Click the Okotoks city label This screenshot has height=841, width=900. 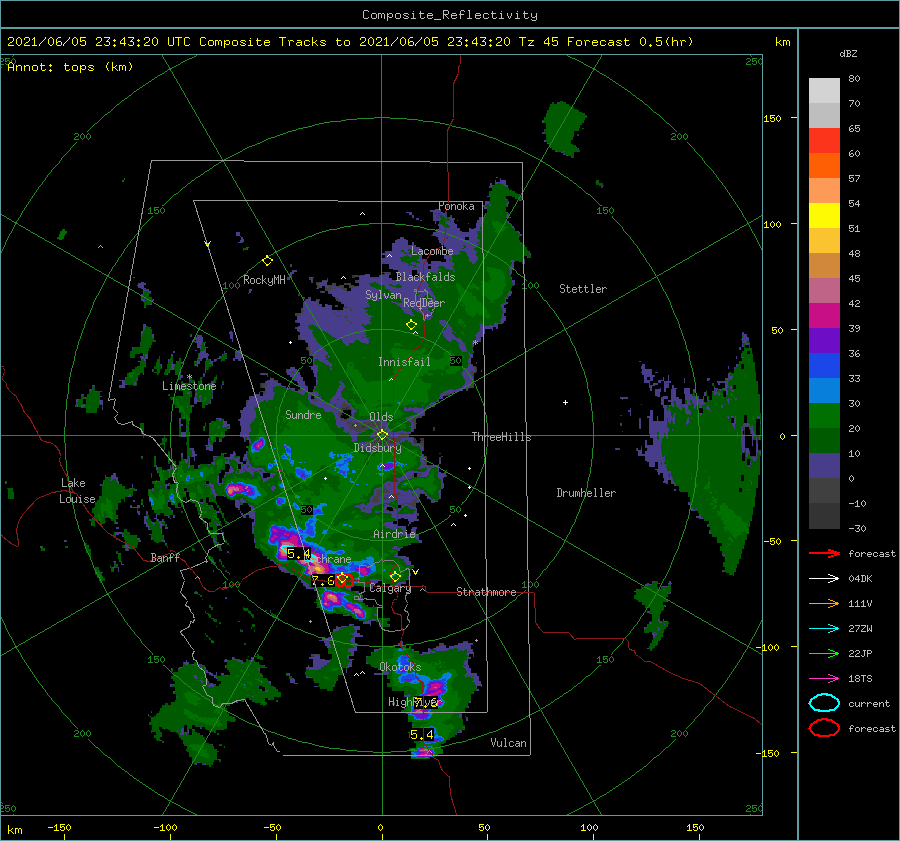coord(400,666)
